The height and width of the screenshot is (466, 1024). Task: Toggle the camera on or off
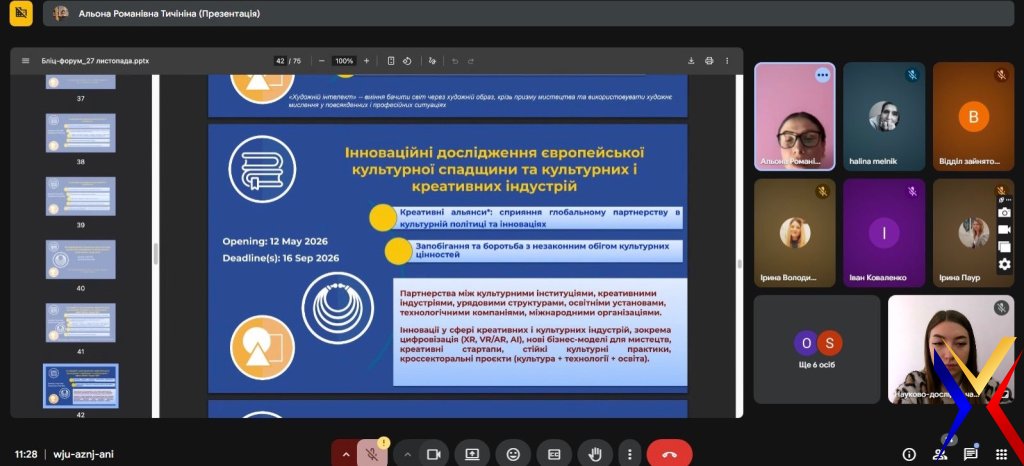(x=434, y=454)
